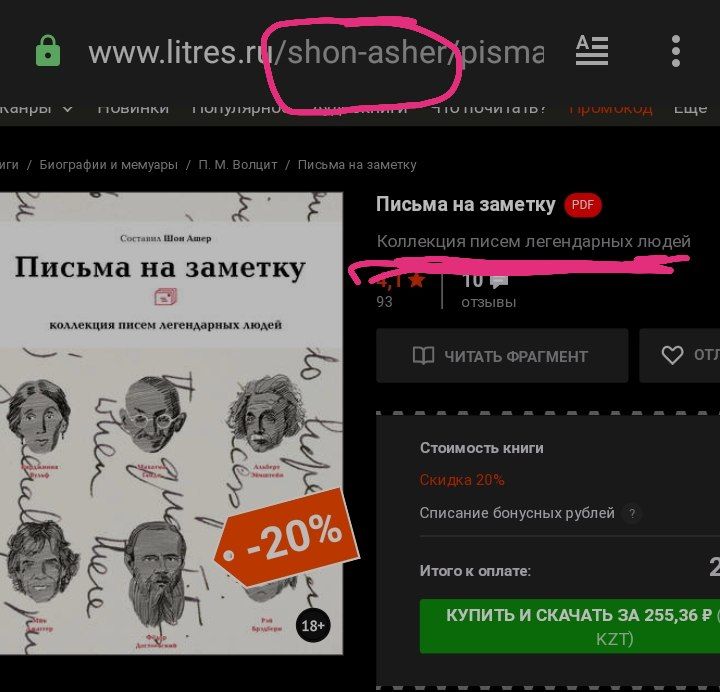Open the Промокод menu item
720x692 pixels.
coord(610,108)
